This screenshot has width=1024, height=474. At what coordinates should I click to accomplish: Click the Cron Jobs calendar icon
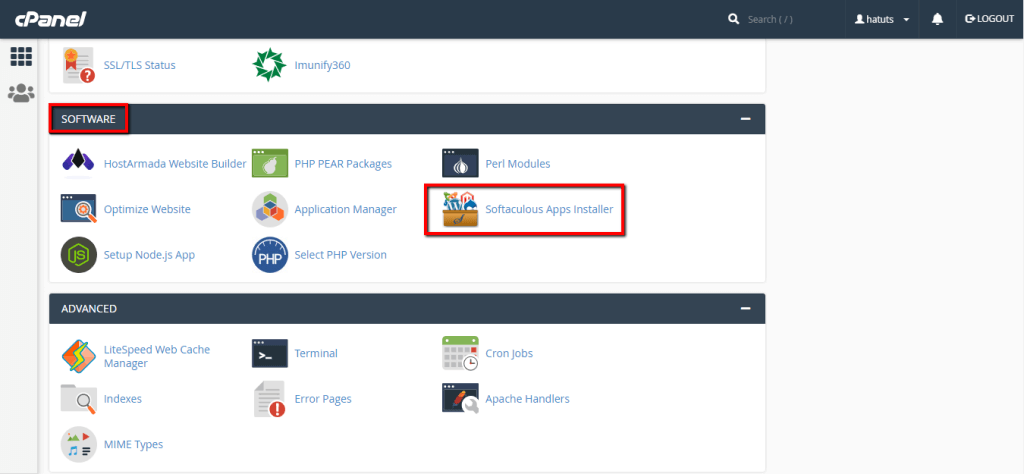460,353
